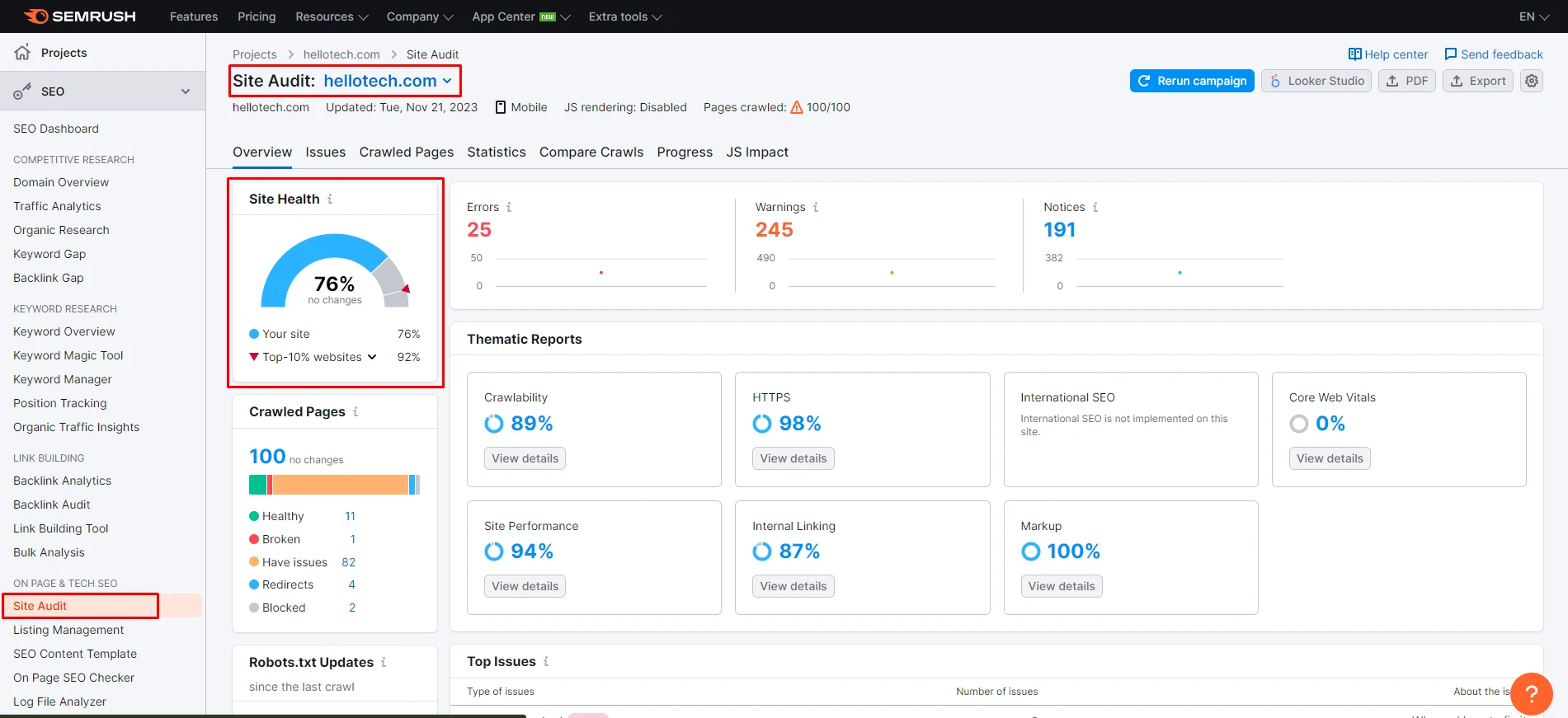Open Keyword Magic Tool in sidebar
1568x718 pixels.
tap(68, 355)
